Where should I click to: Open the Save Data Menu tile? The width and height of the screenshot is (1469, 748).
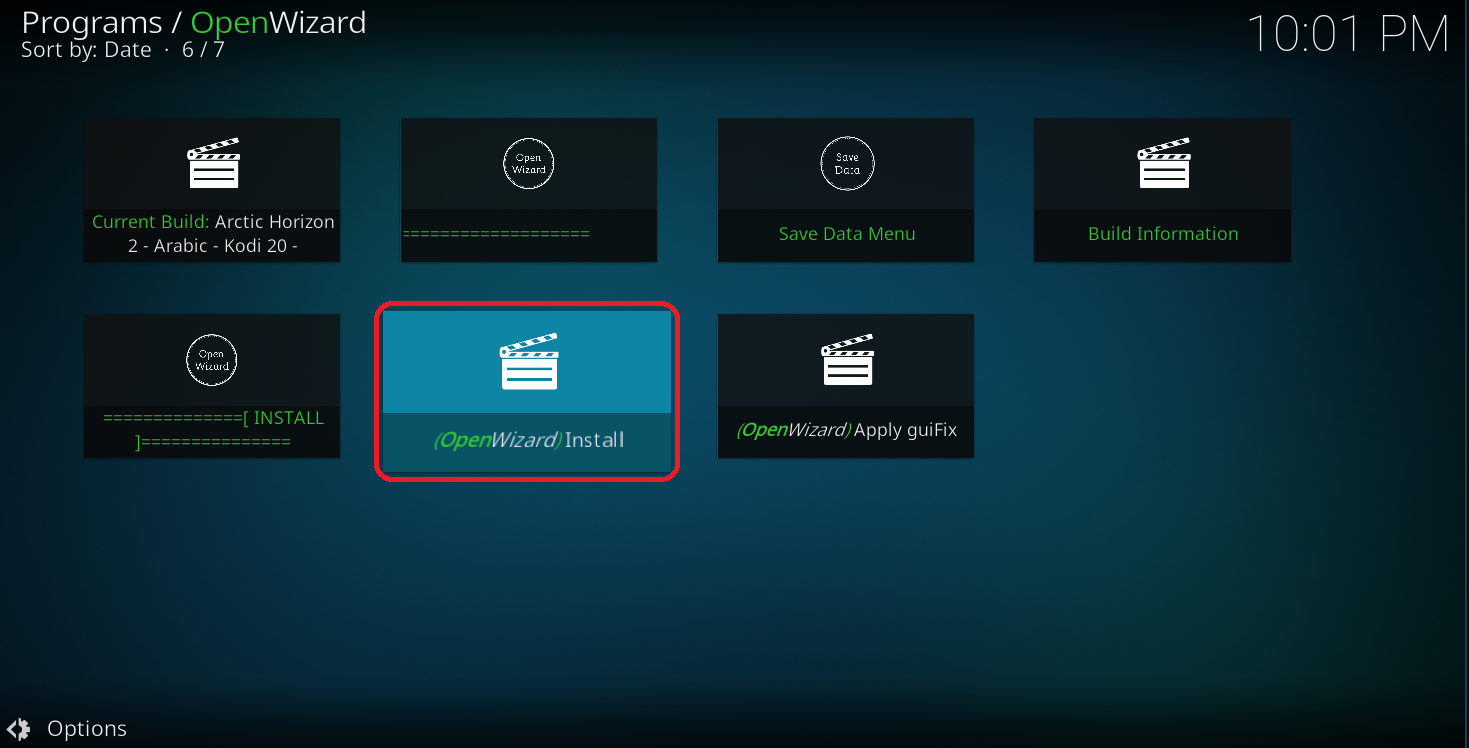[845, 190]
